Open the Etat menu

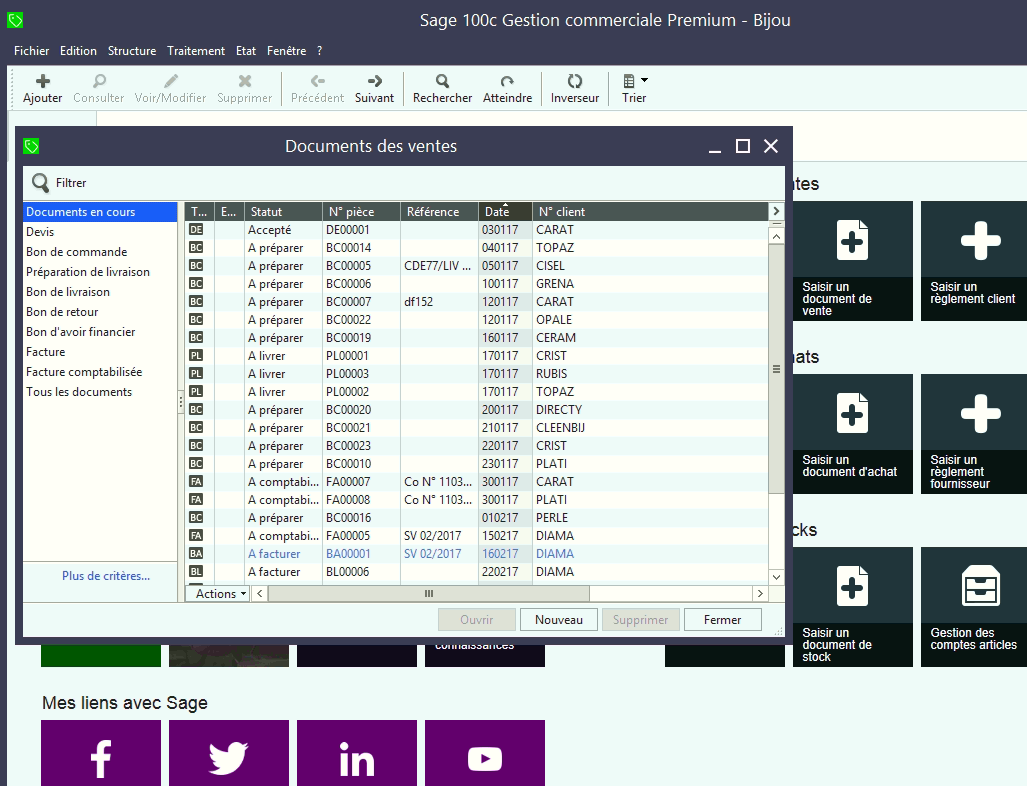[x=246, y=50]
